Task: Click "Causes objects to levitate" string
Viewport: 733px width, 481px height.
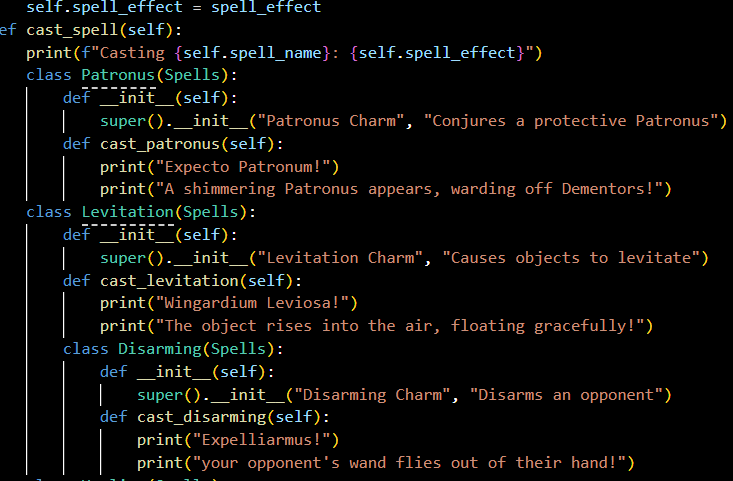Action: tap(573, 258)
